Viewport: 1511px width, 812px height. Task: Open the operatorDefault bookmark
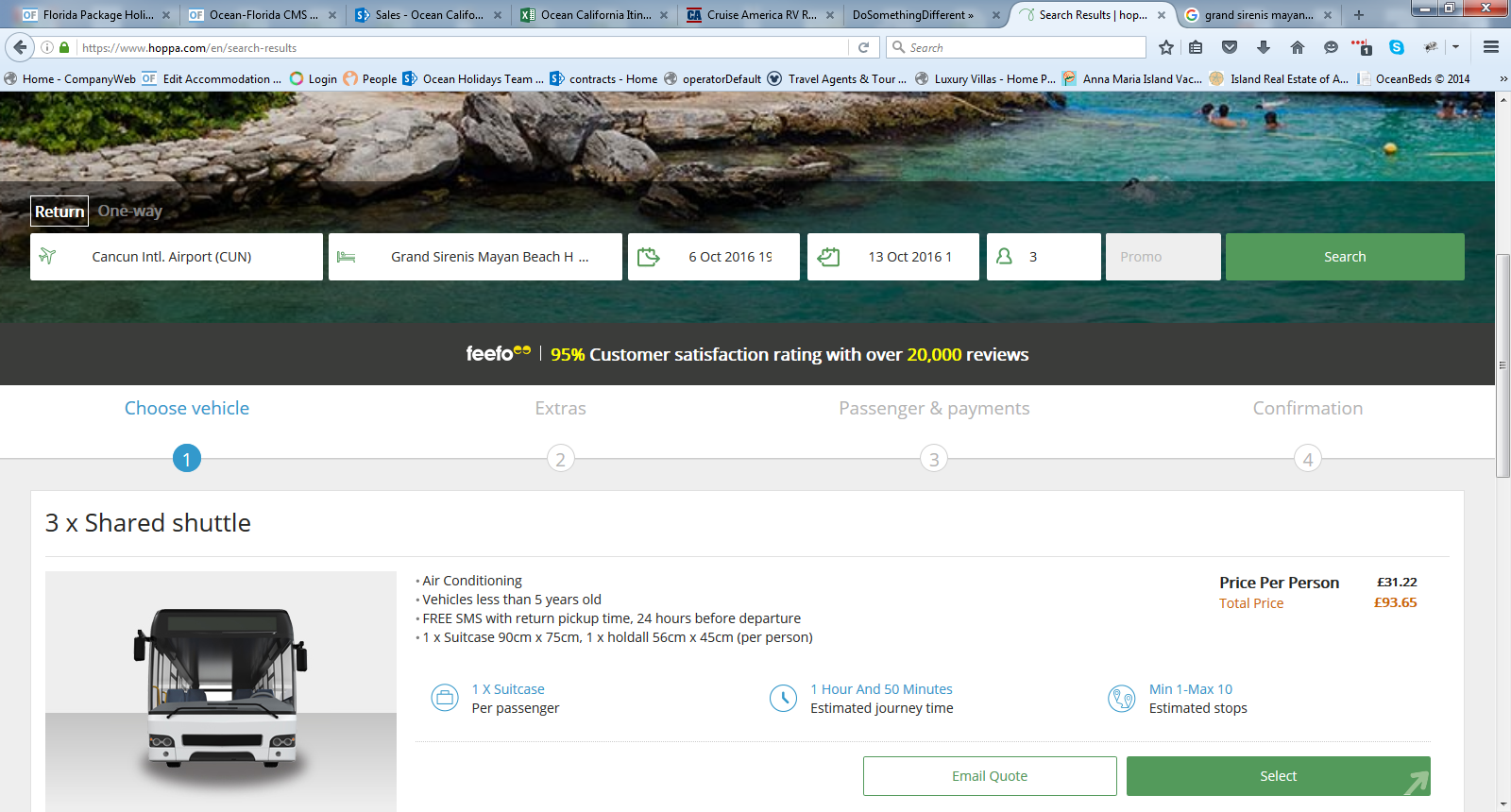click(x=712, y=79)
